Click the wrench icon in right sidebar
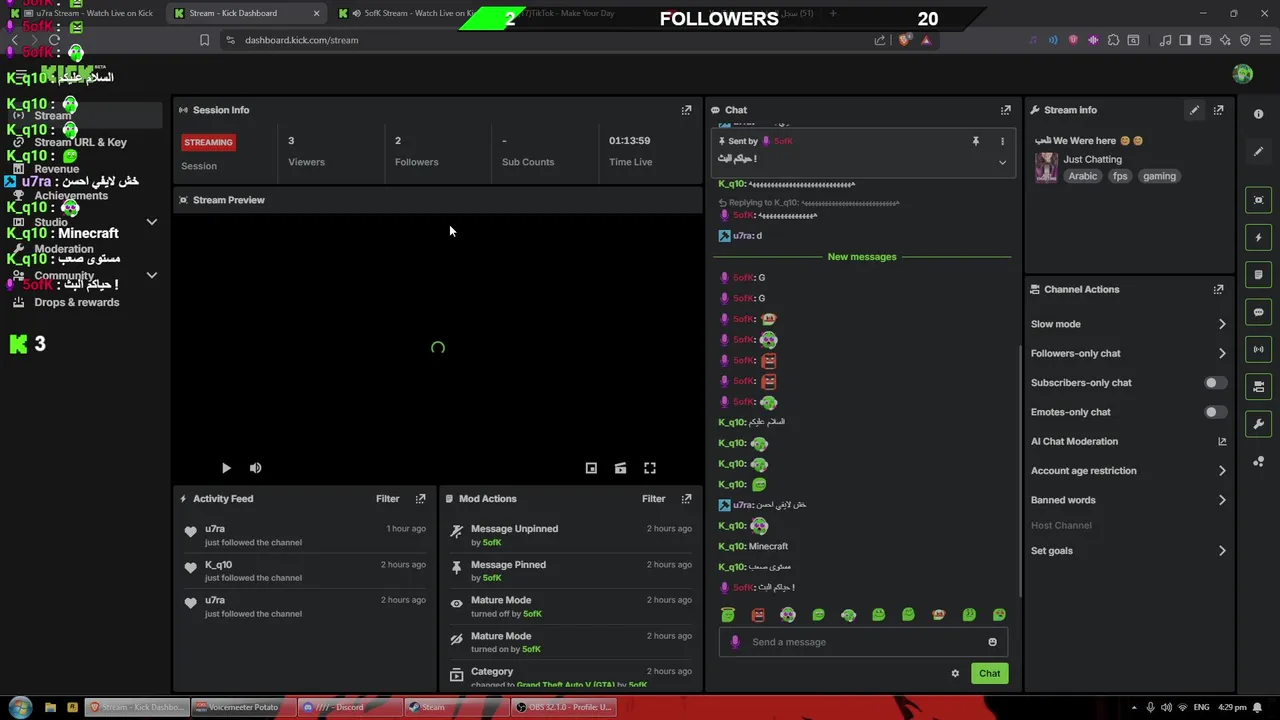The image size is (1280, 720). point(1258,424)
